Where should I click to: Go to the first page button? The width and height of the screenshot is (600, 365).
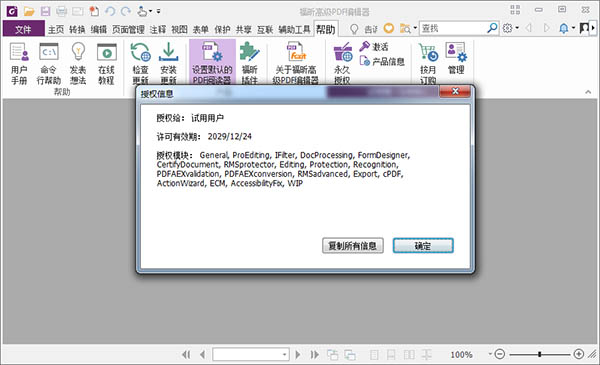click(186, 355)
